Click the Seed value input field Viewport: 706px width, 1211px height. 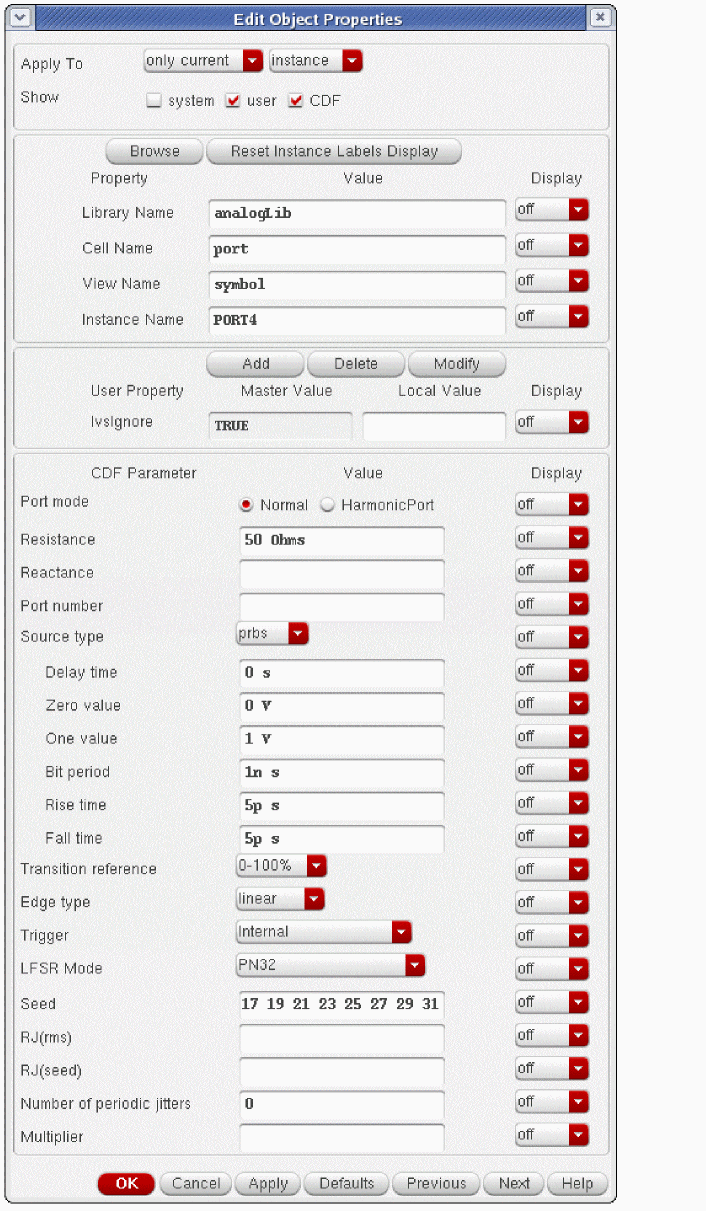[x=341, y=1003]
